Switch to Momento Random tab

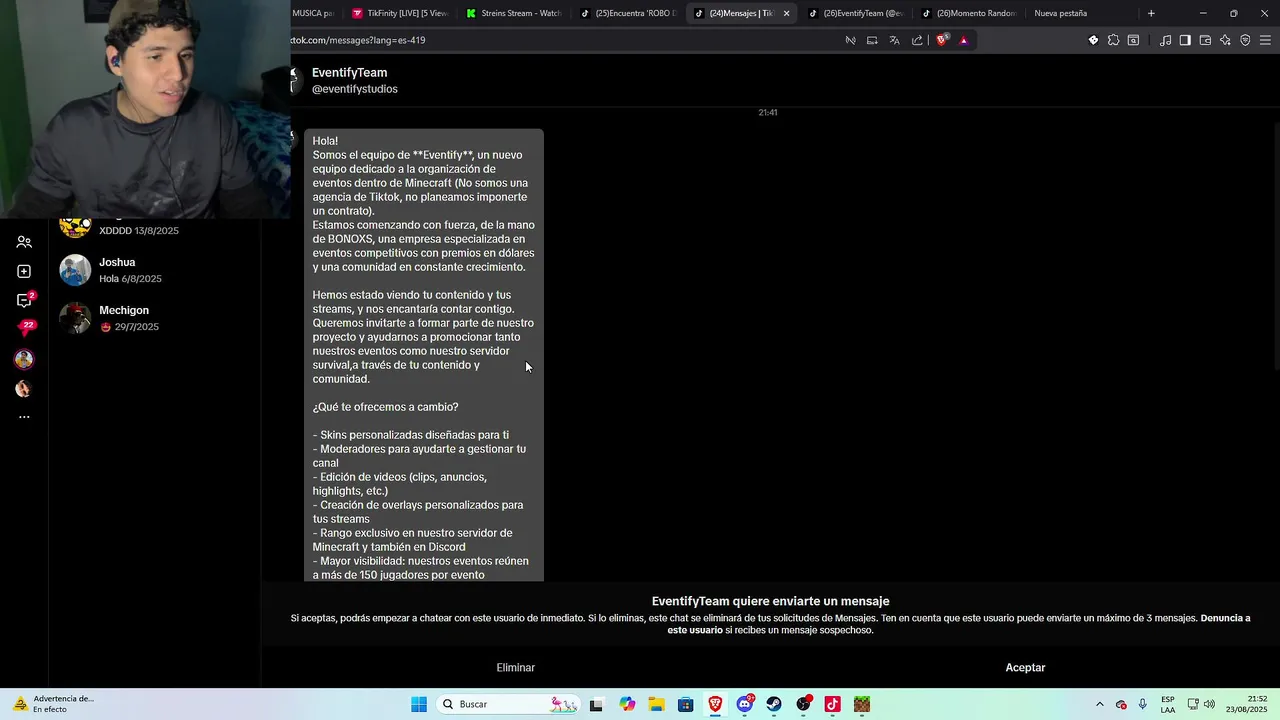coord(969,13)
